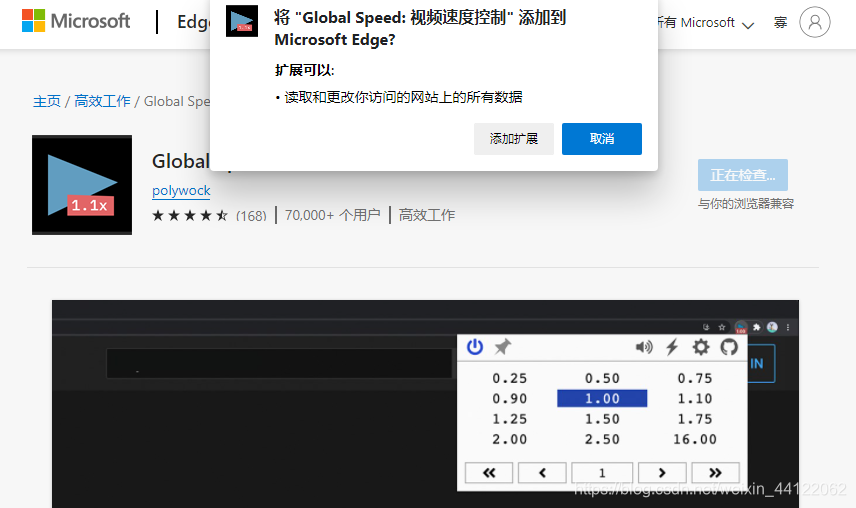Click the speed value input showing 1
The image size is (856, 508).
pyautogui.click(x=602, y=473)
